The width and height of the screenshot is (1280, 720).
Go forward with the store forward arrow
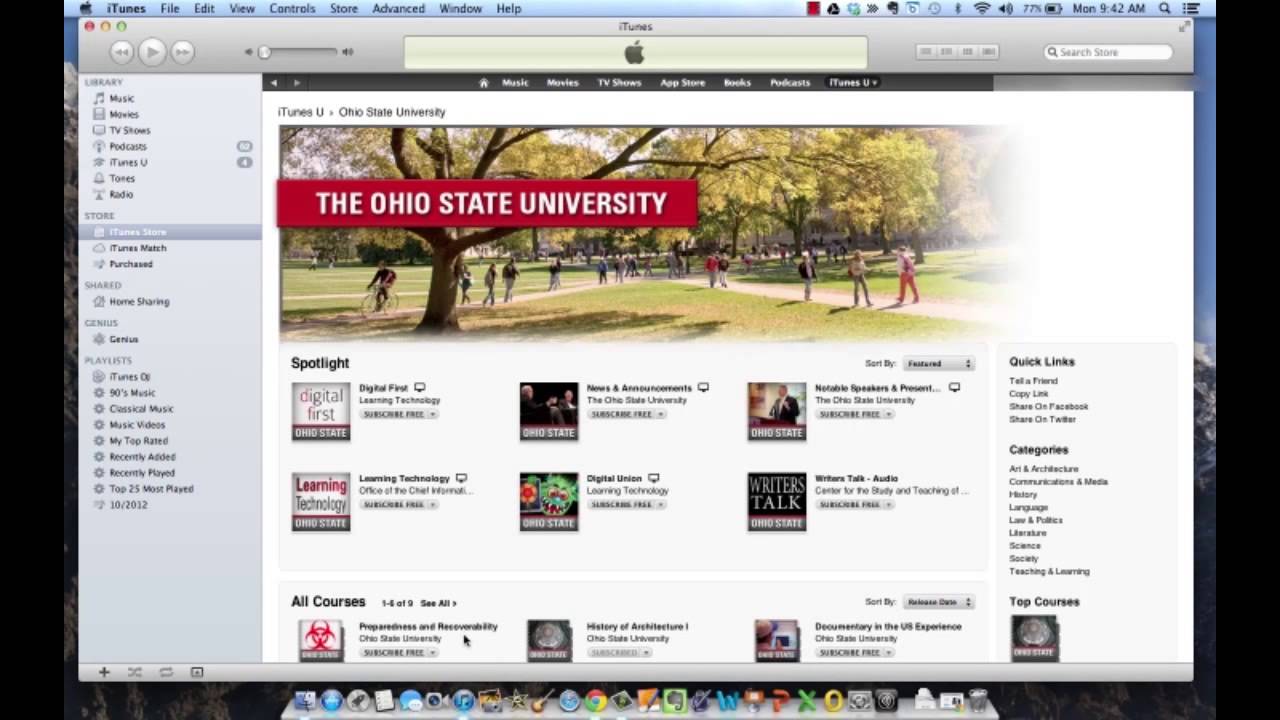pos(296,82)
